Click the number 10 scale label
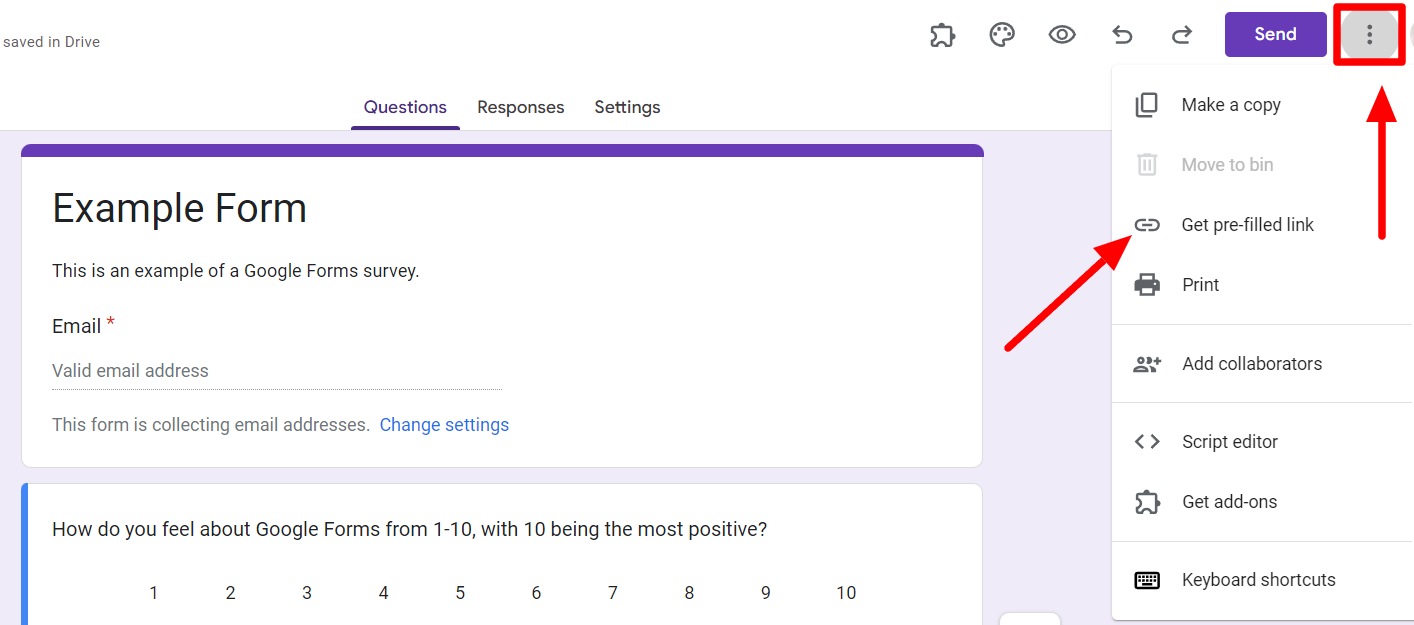Viewport: 1414px width, 625px height. (x=846, y=593)
